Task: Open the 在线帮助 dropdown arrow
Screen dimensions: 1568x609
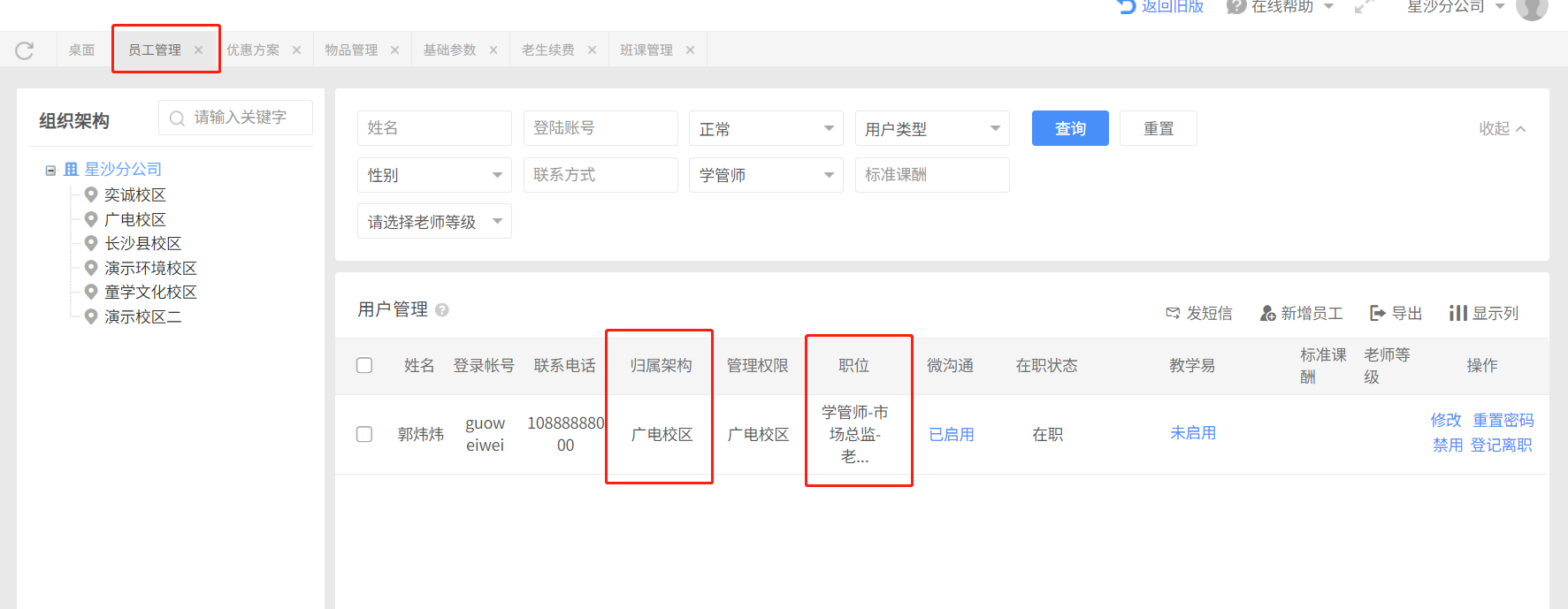Action: coord(1328,7)
